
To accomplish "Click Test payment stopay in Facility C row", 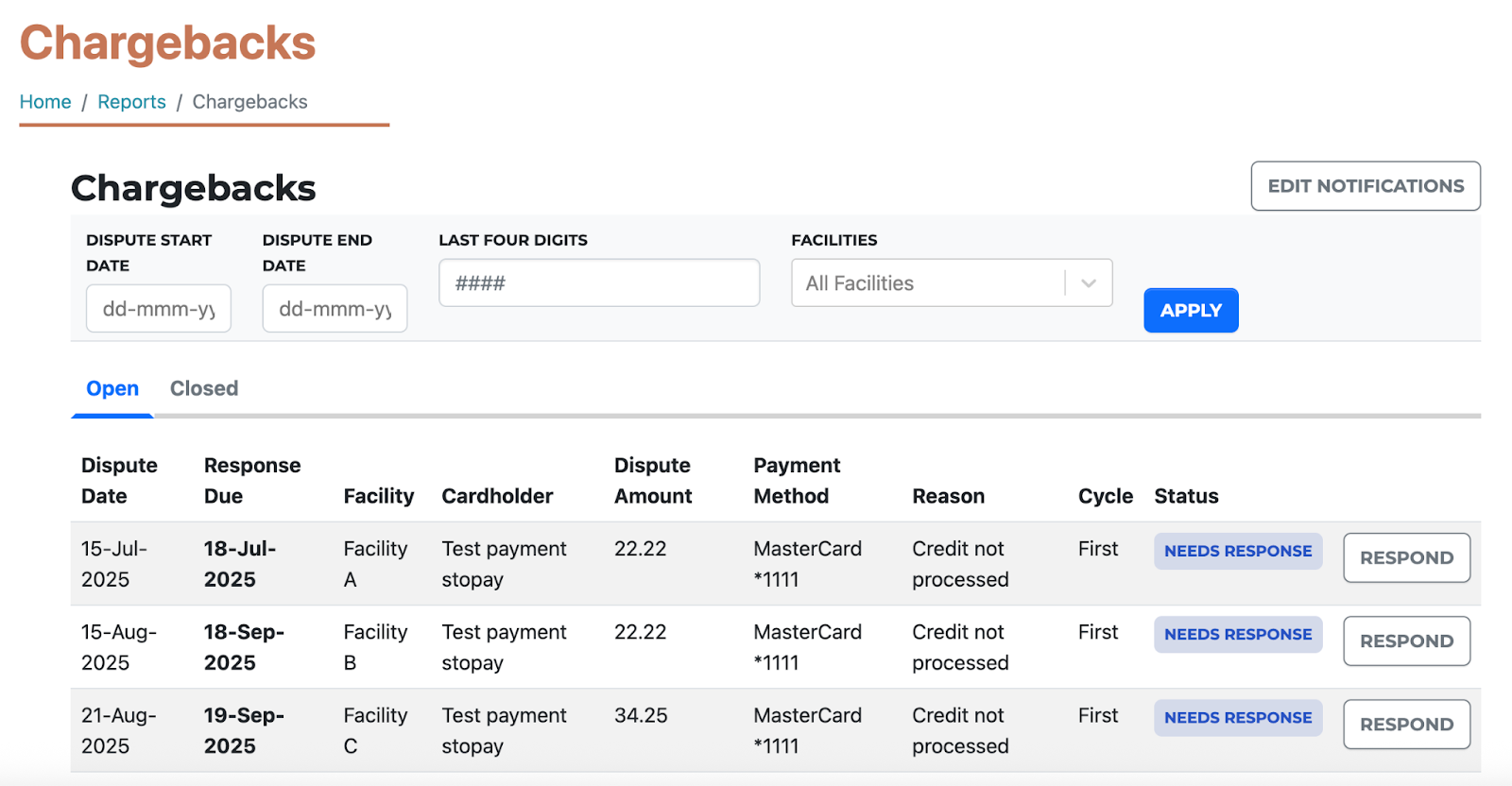I will [505, 730].
